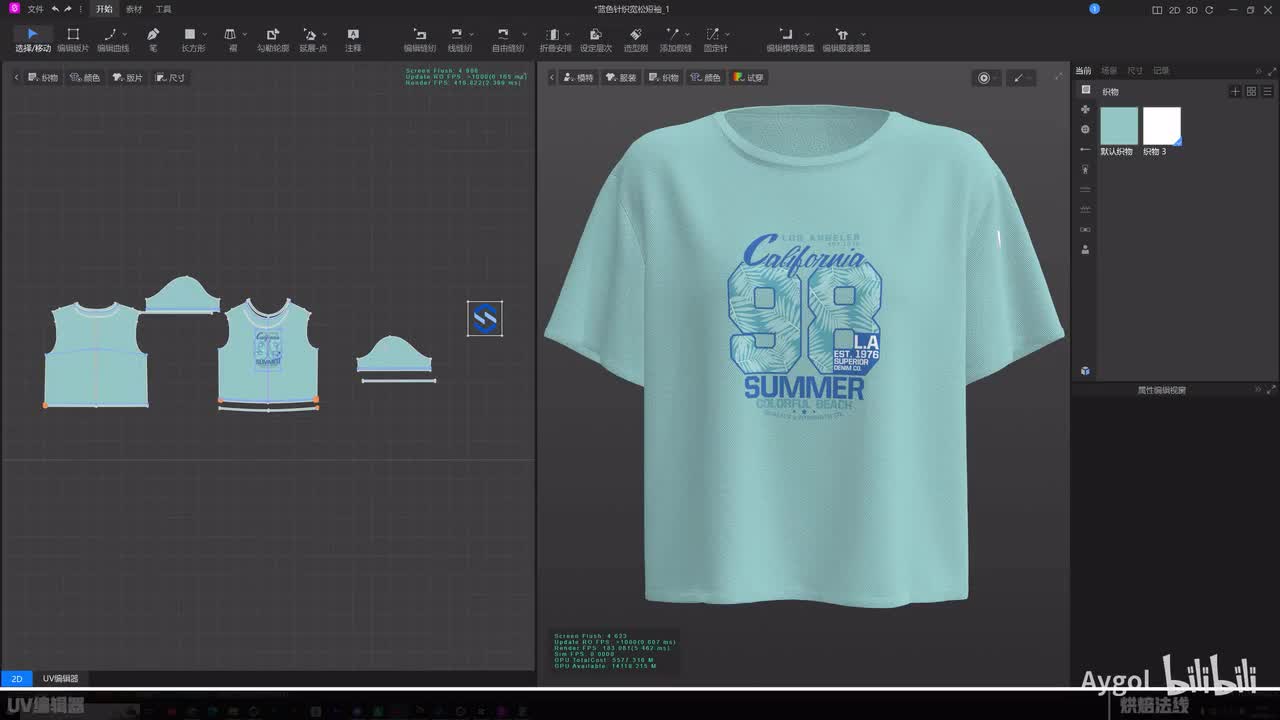Switch to the 开始 ribbon tab
1280x720 pixels.
point(104,9)
